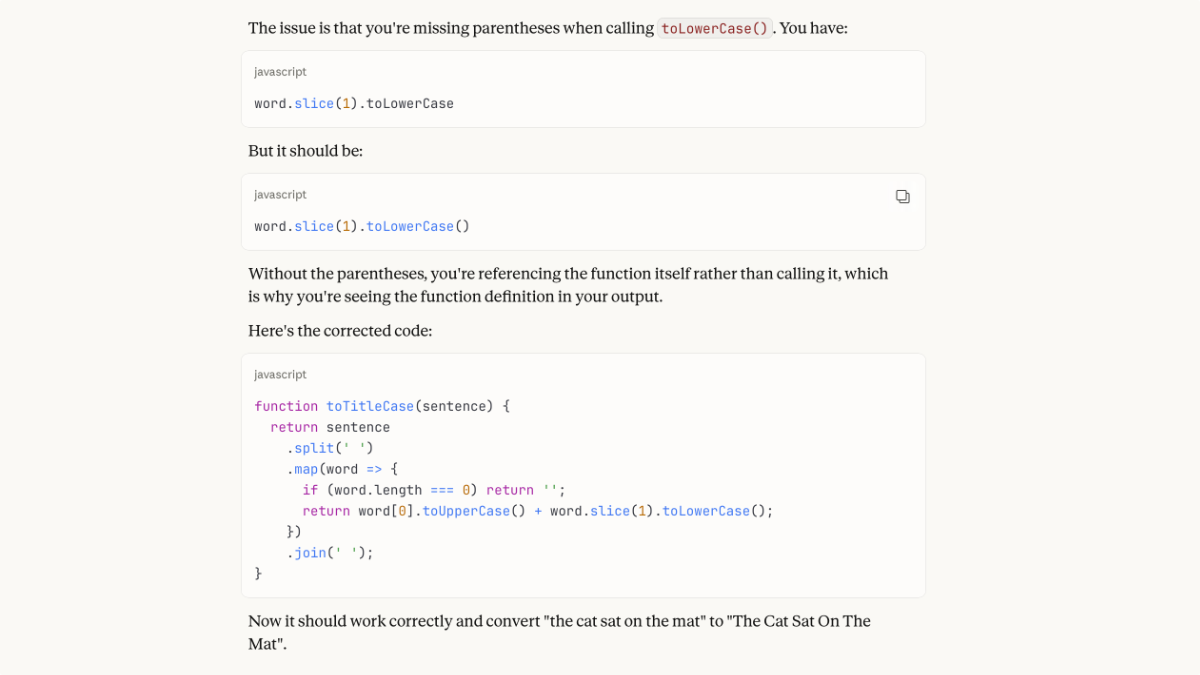Viewport: 1200px width, 675px height.
Task: Click the snippet missing parentheses after toLowerCase
Action: coord(354,104)
